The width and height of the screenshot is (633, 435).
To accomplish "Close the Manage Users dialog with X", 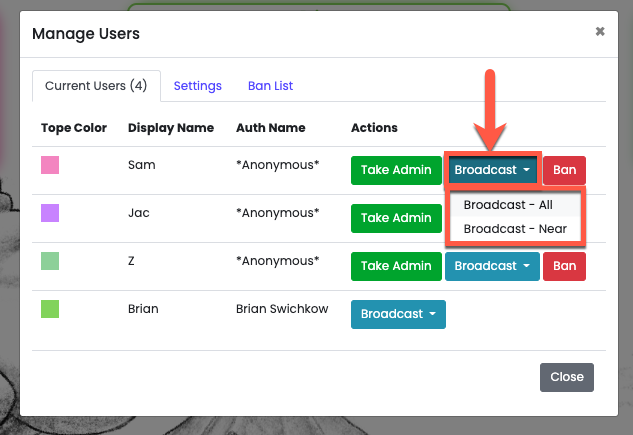I will coord(600,32).
